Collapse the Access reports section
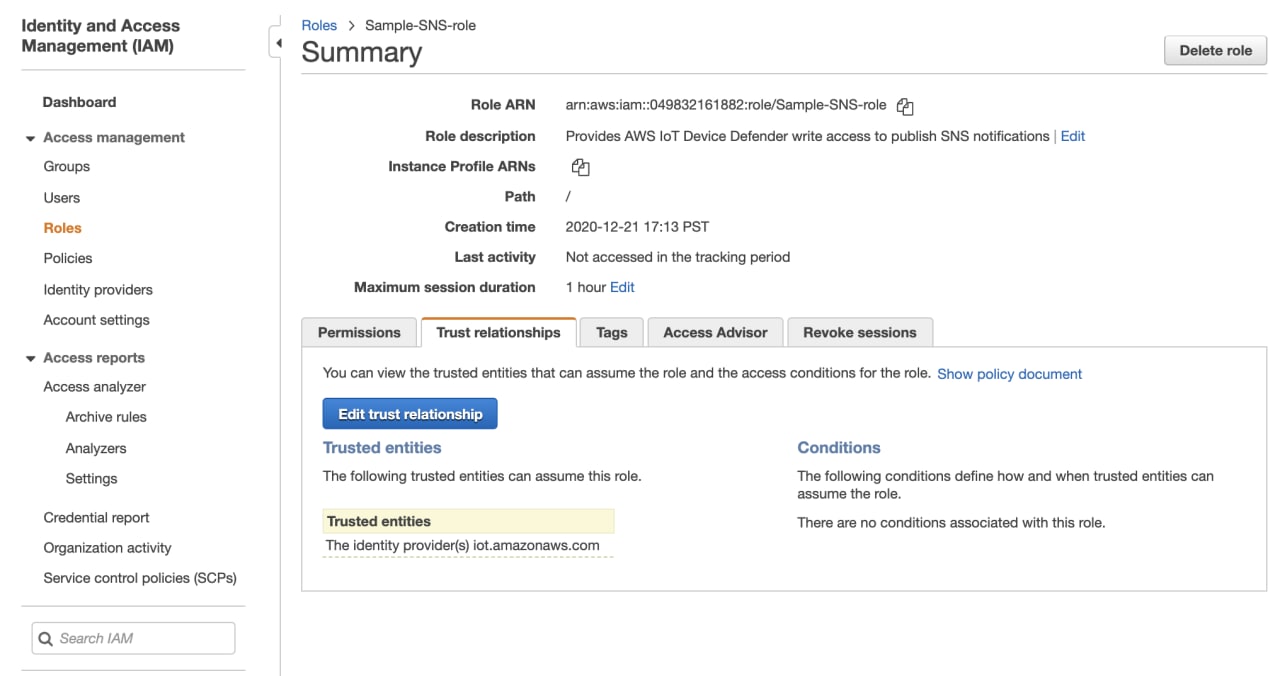This screenshot has height=676, width=1280. coord(28,357)
